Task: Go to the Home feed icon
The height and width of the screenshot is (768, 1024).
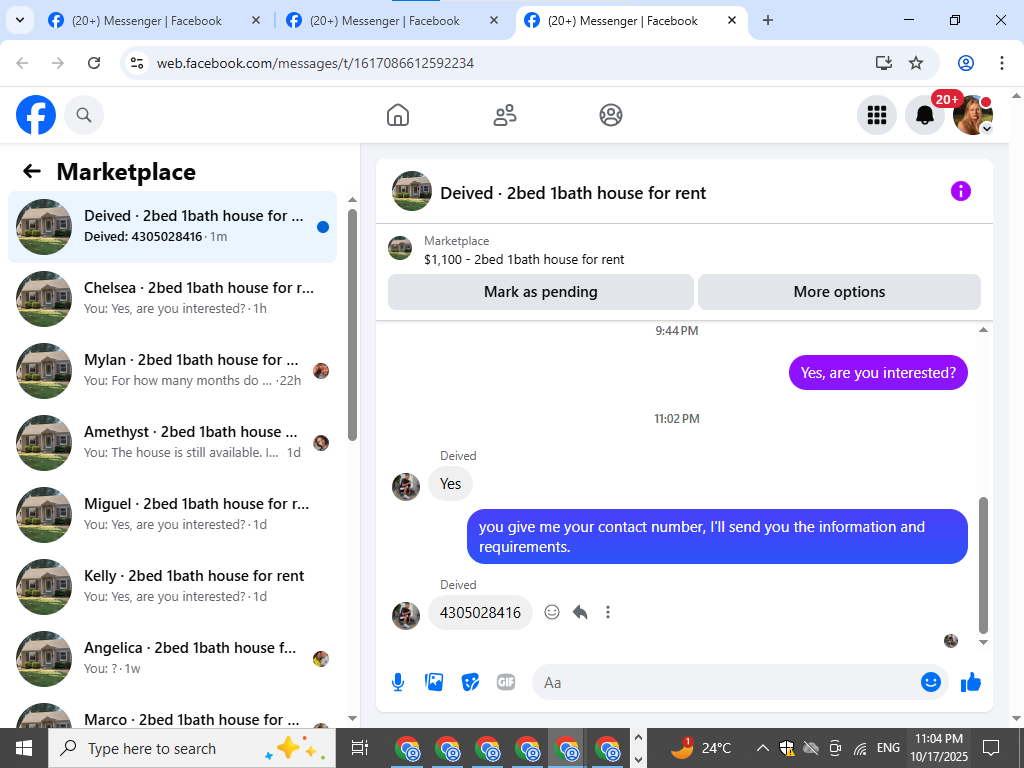Action: (x=398, y=115)
